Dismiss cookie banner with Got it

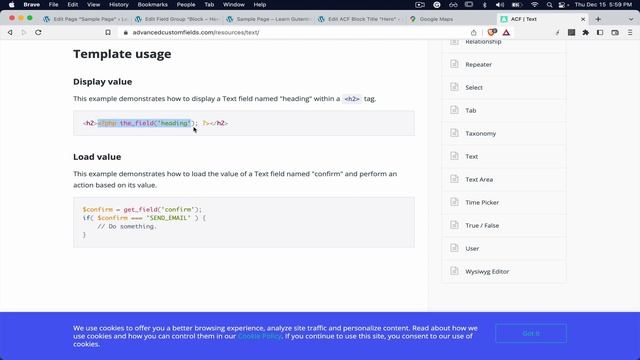[x=531, y=333]
